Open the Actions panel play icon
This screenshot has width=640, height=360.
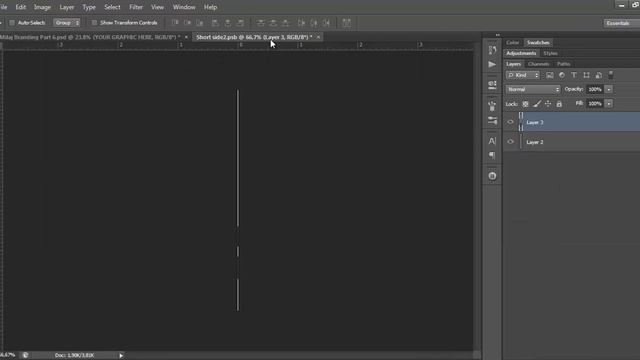pyautogui.click(x=492, y=64)
